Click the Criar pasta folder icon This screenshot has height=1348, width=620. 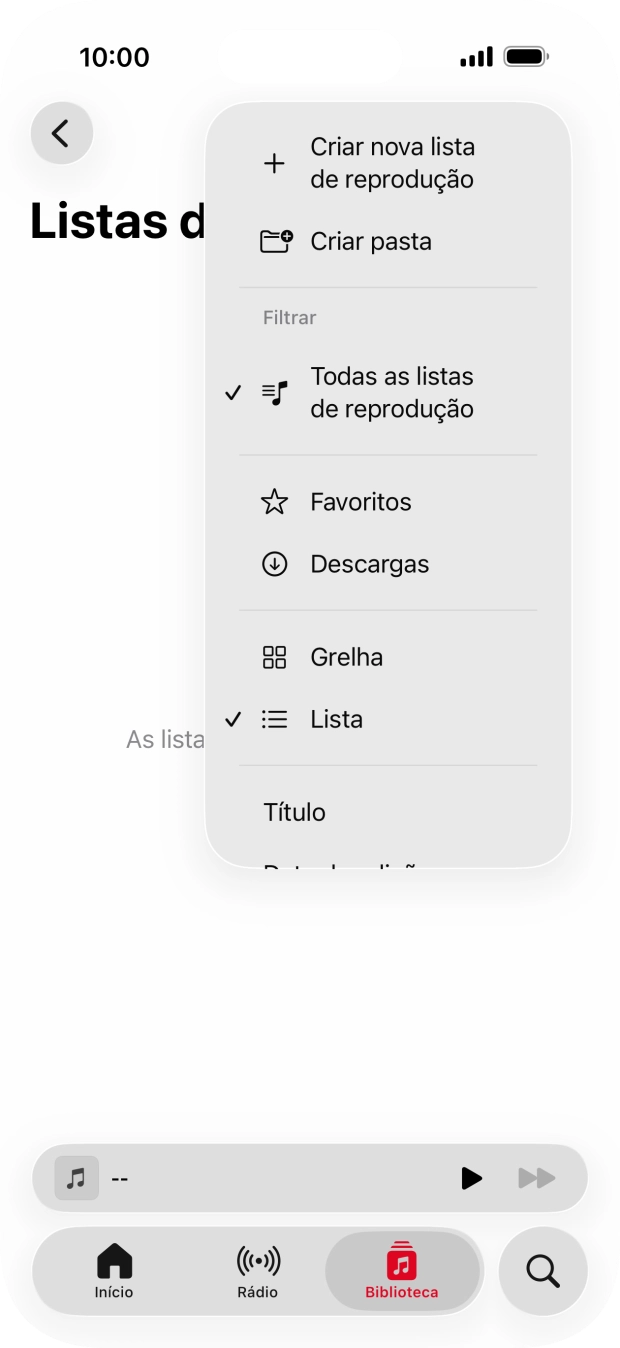pos(274,240)
